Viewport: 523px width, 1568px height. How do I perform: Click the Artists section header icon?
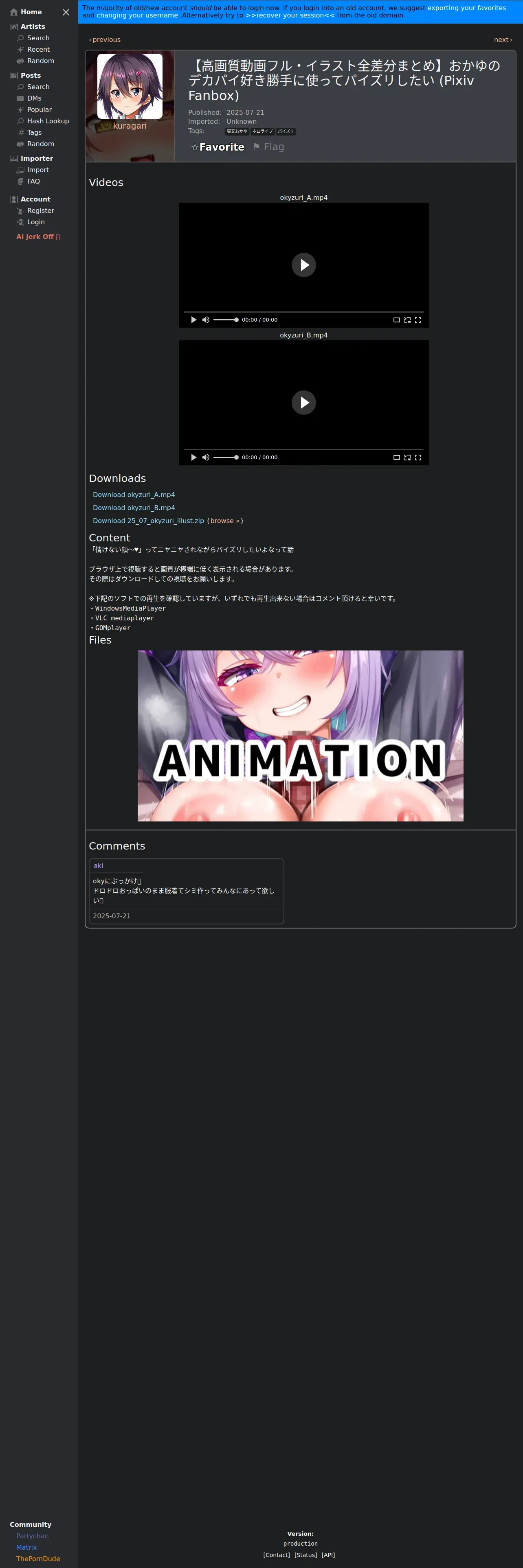point(13,27)
